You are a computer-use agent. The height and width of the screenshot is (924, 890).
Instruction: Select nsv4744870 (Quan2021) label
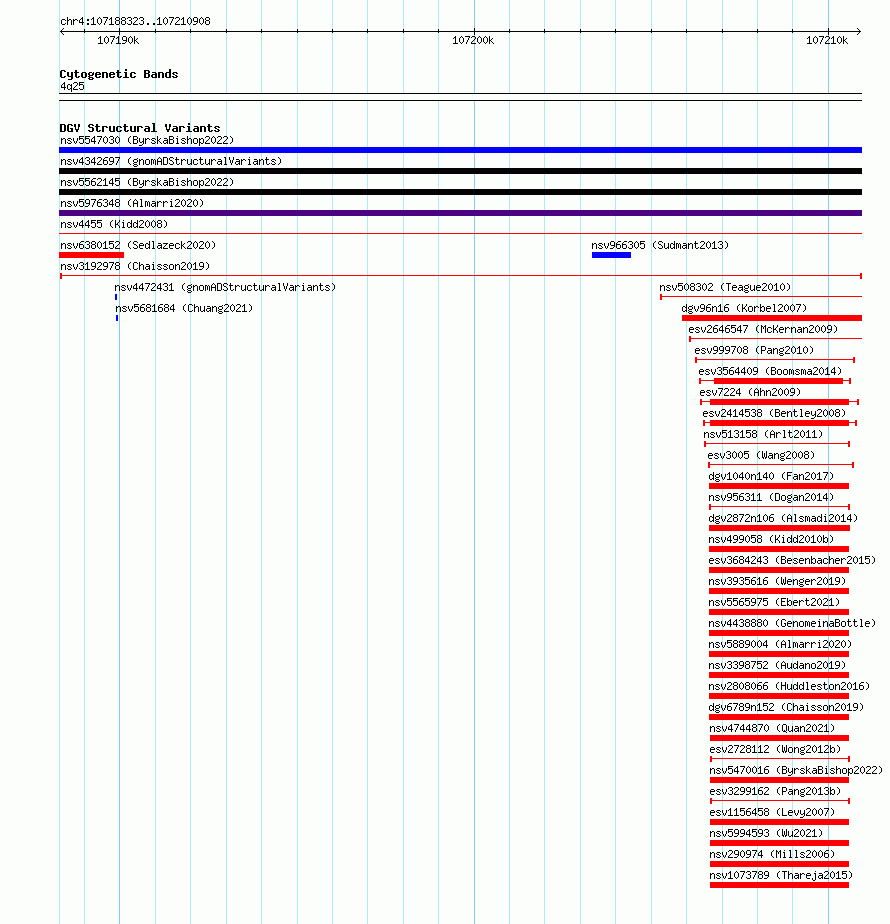click(x=772, y=728)
